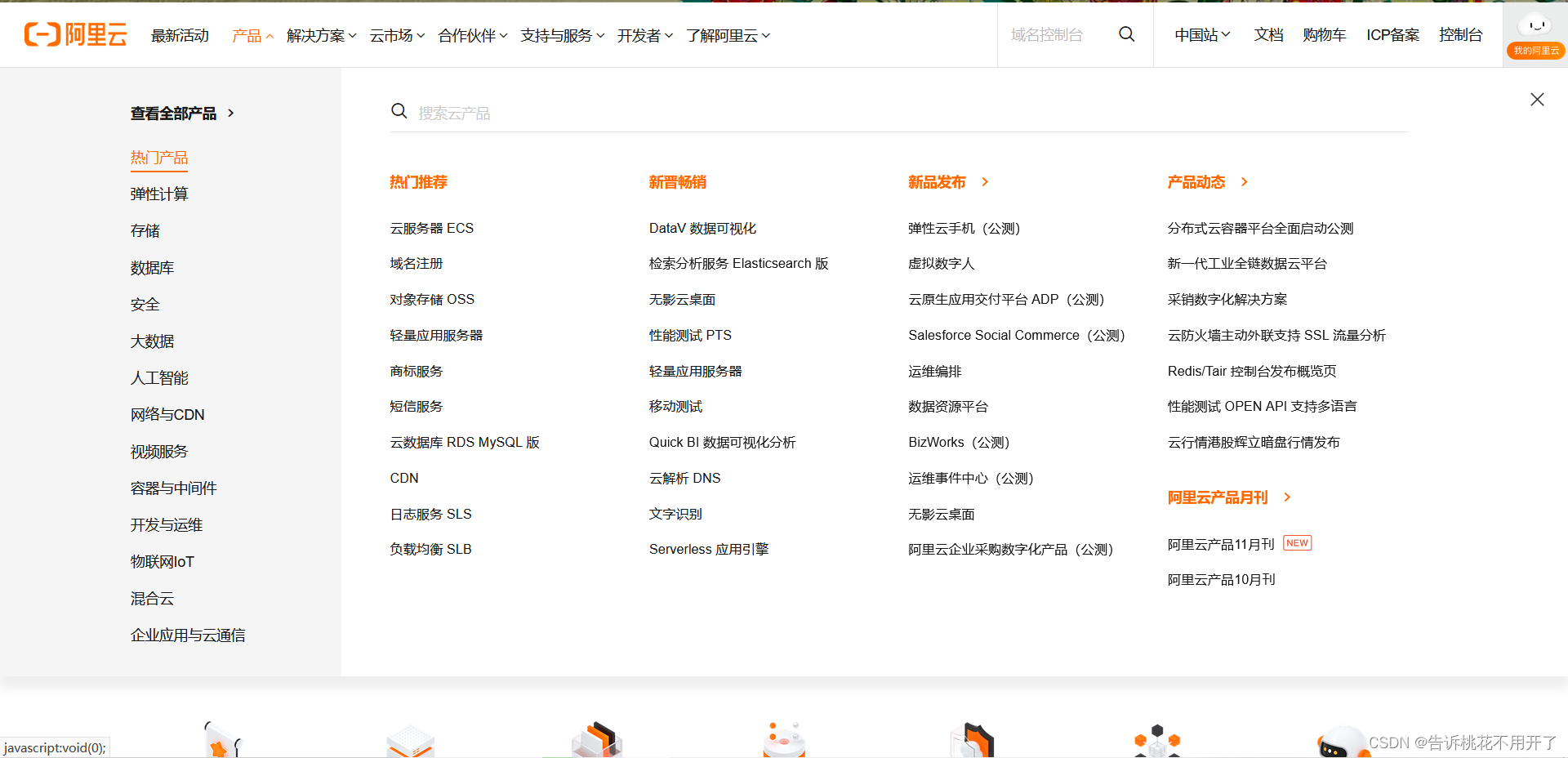This screenshot has width=1568, height=758.
Task: Open Redis/Tair 控制台发布概览页
Action: [x=1252, y=371]
